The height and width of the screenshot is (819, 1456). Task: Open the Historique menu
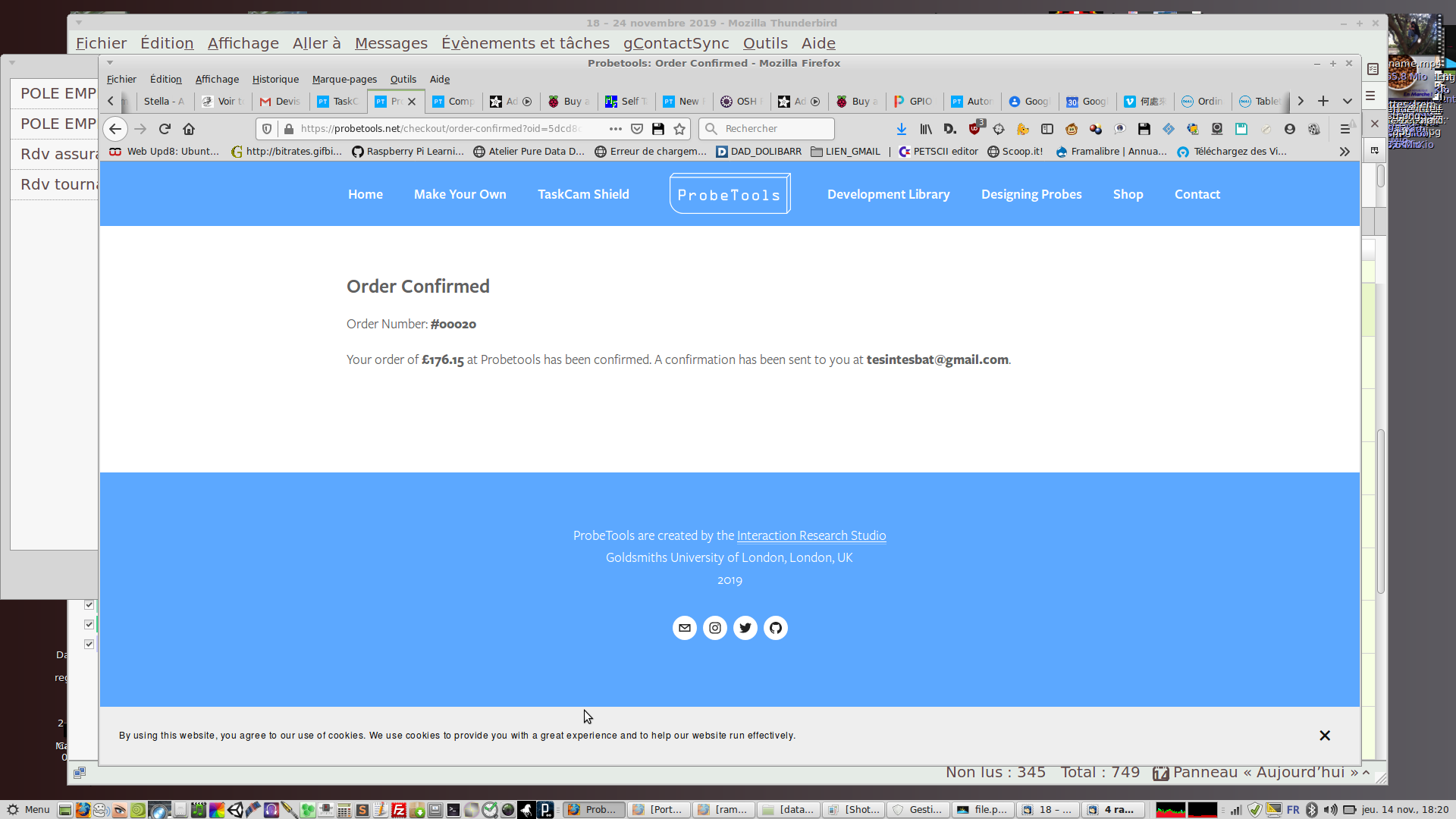[275, 79]
